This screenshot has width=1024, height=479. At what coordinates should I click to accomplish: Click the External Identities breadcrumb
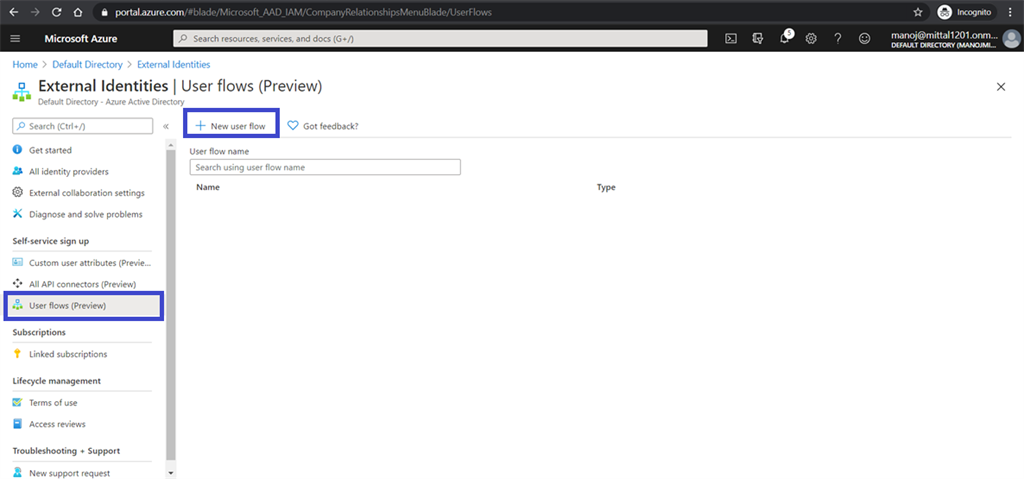coord(174,65)
